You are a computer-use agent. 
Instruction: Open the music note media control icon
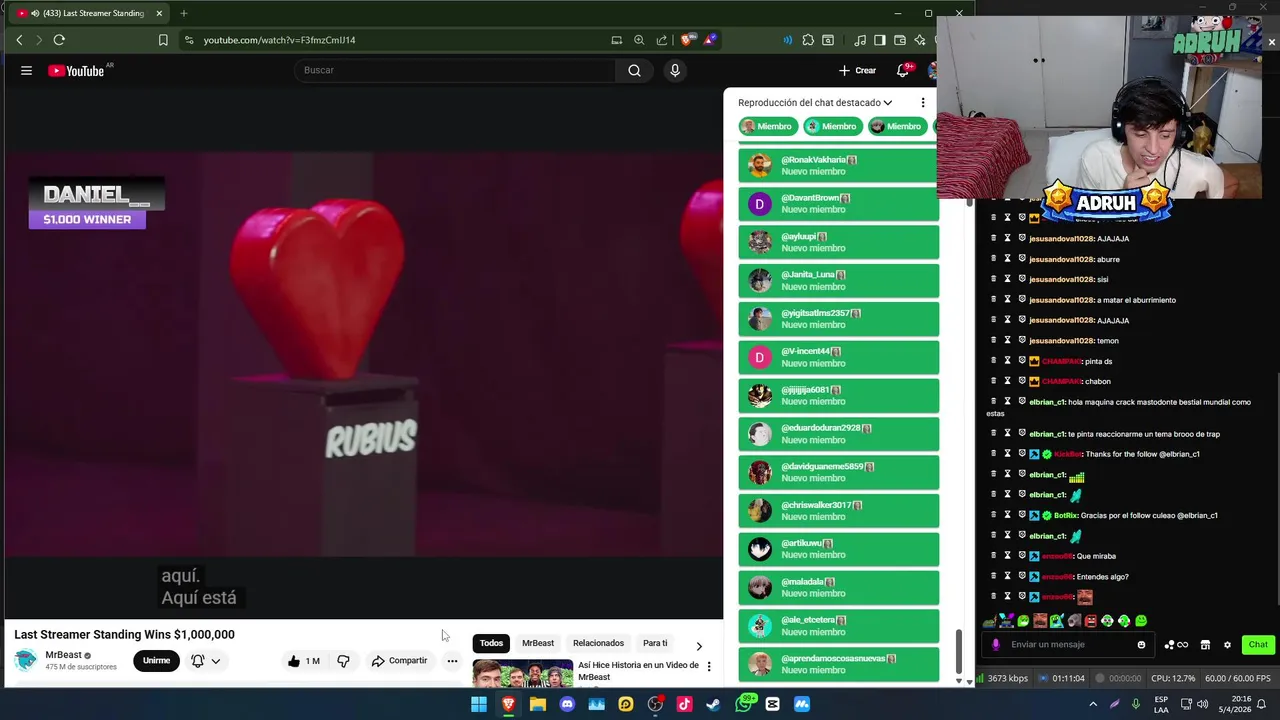click(860, 40)
